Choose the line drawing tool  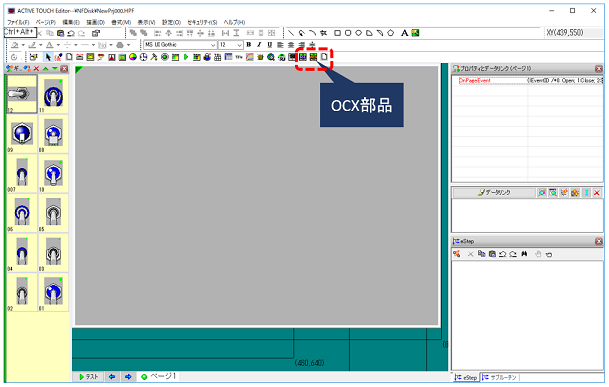291,33
